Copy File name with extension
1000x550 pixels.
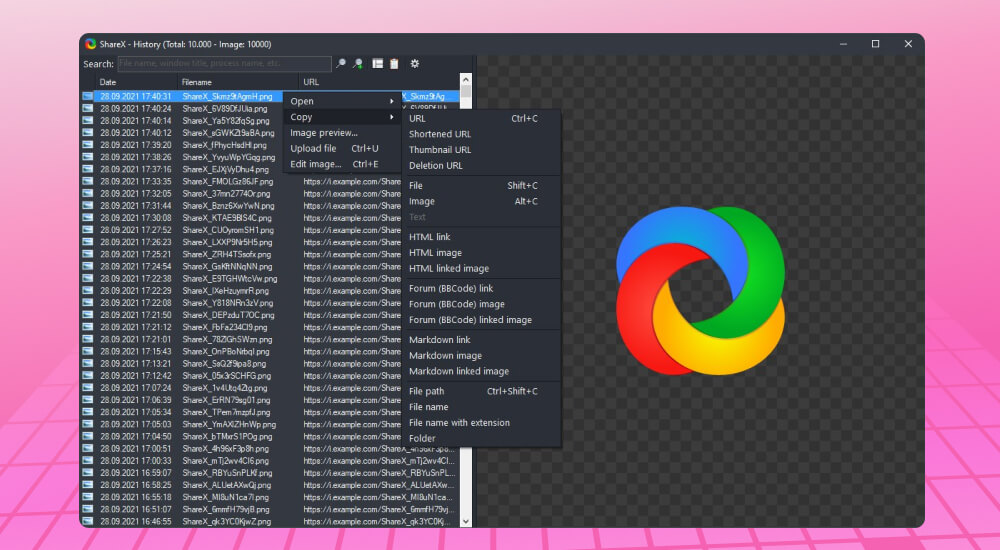pyautogui.click(x=482, y=422)
